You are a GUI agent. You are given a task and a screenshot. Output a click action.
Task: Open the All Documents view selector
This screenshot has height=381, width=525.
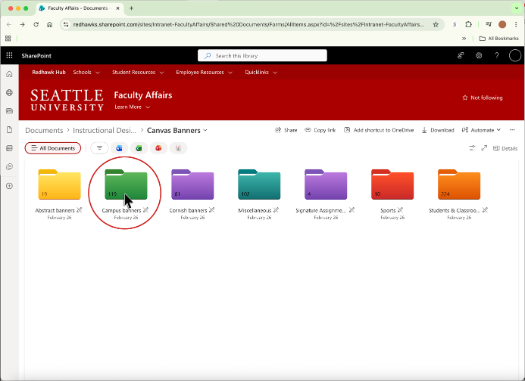tap(53, 148)
